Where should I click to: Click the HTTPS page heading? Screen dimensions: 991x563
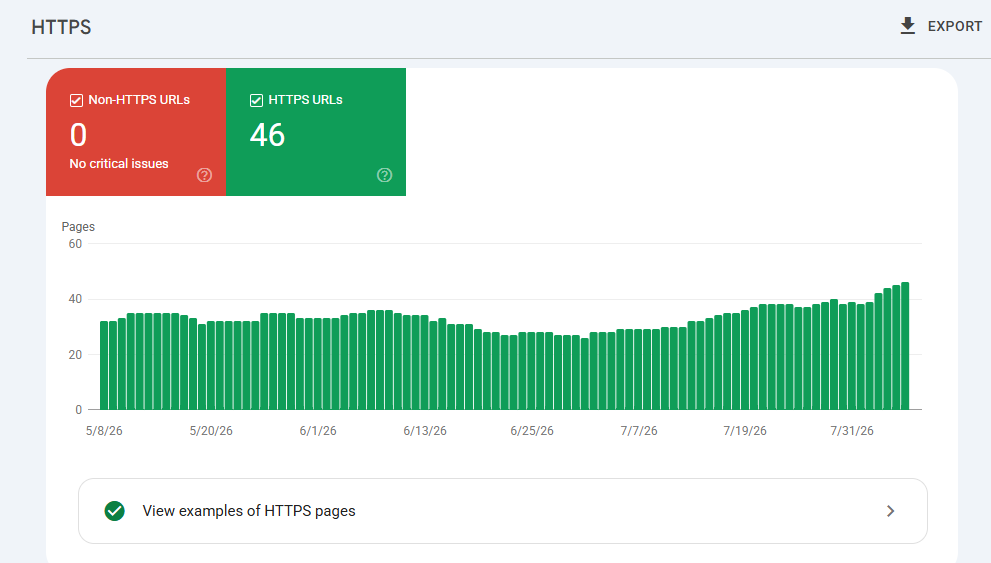pos(61,27)
